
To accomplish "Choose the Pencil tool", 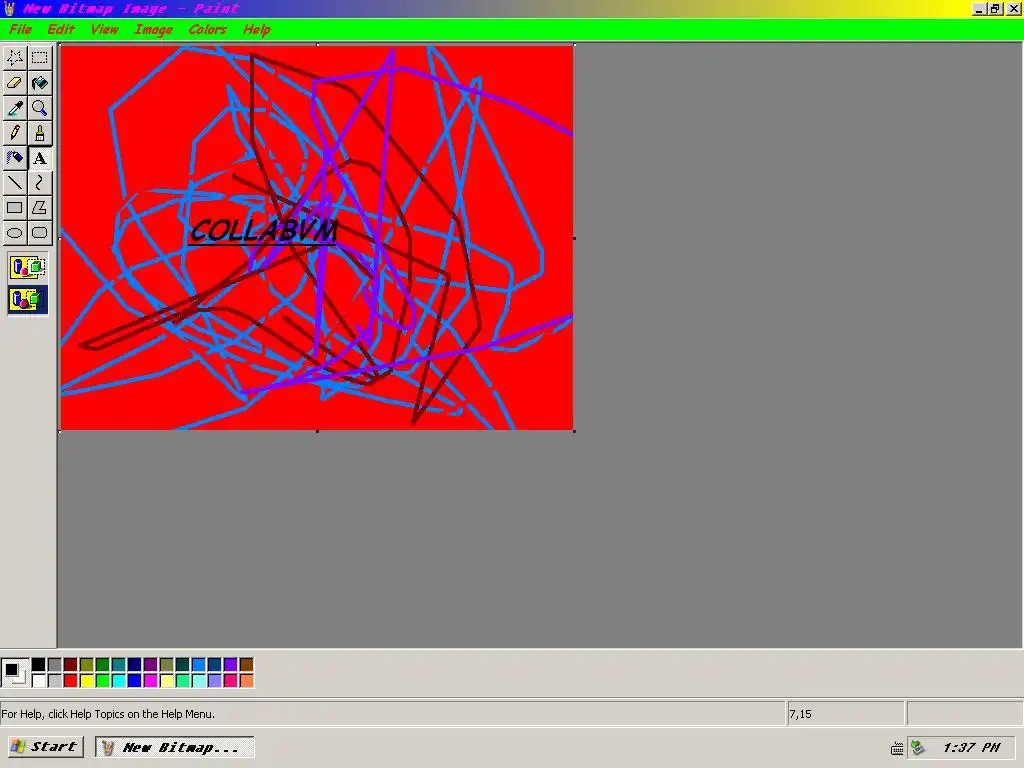I will tap(15, 133).
